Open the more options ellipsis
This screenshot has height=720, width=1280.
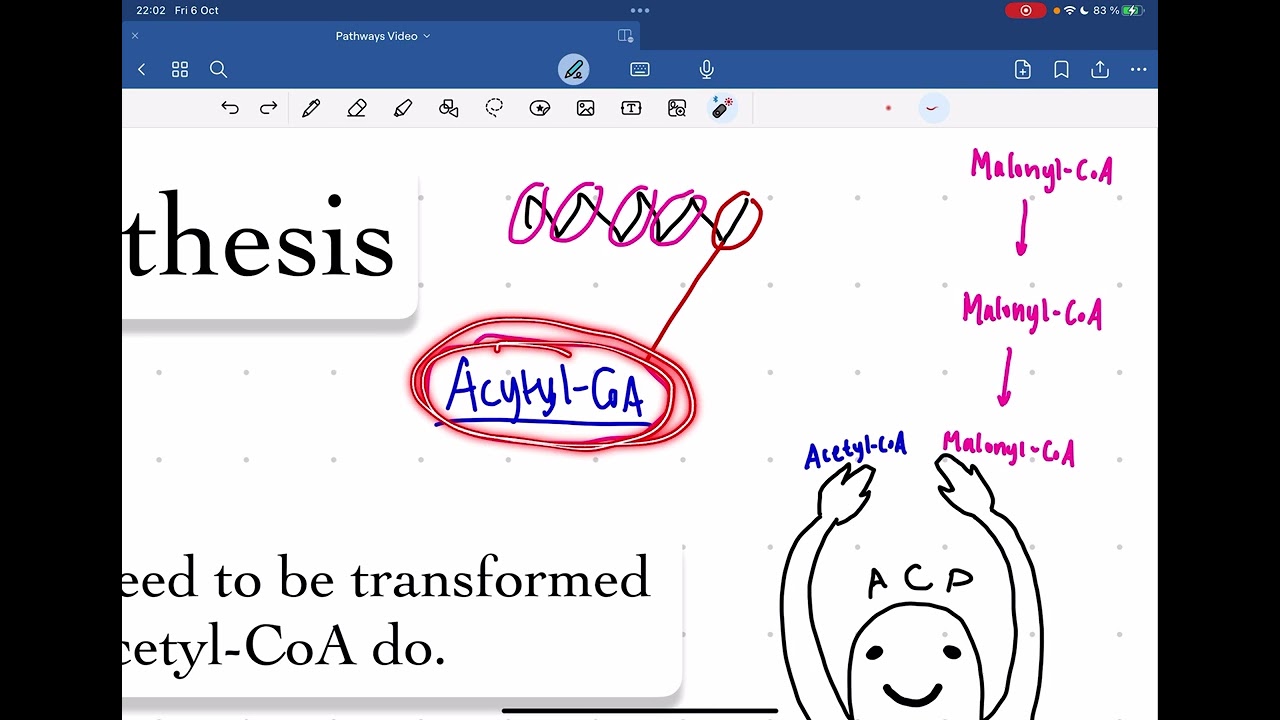point(1138,70)
